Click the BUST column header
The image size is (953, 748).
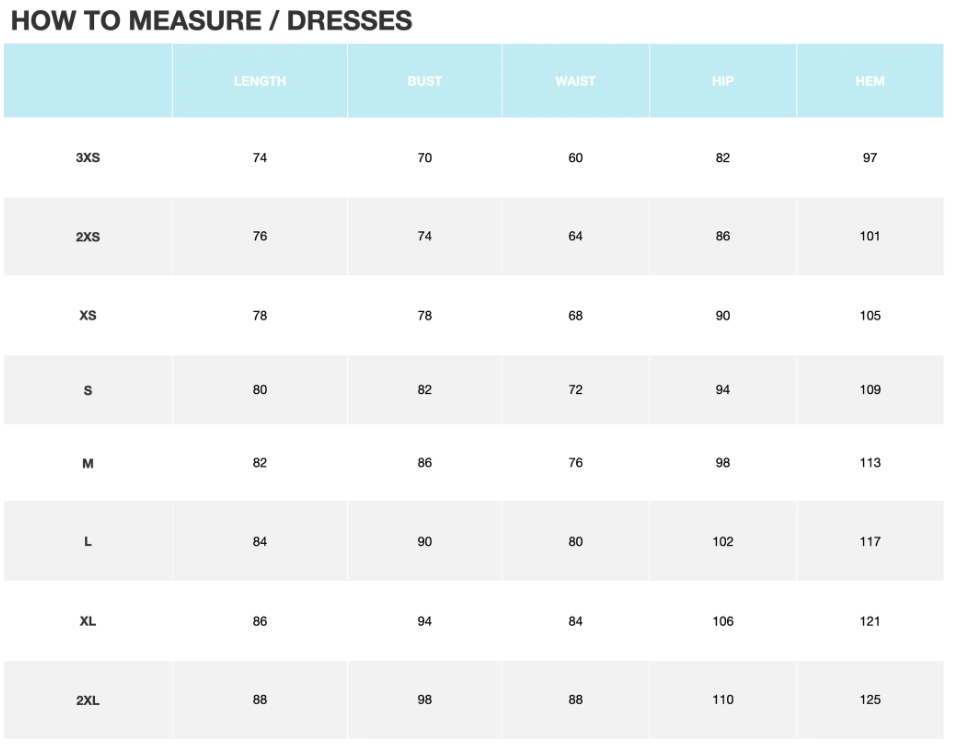tap(424, 81)
